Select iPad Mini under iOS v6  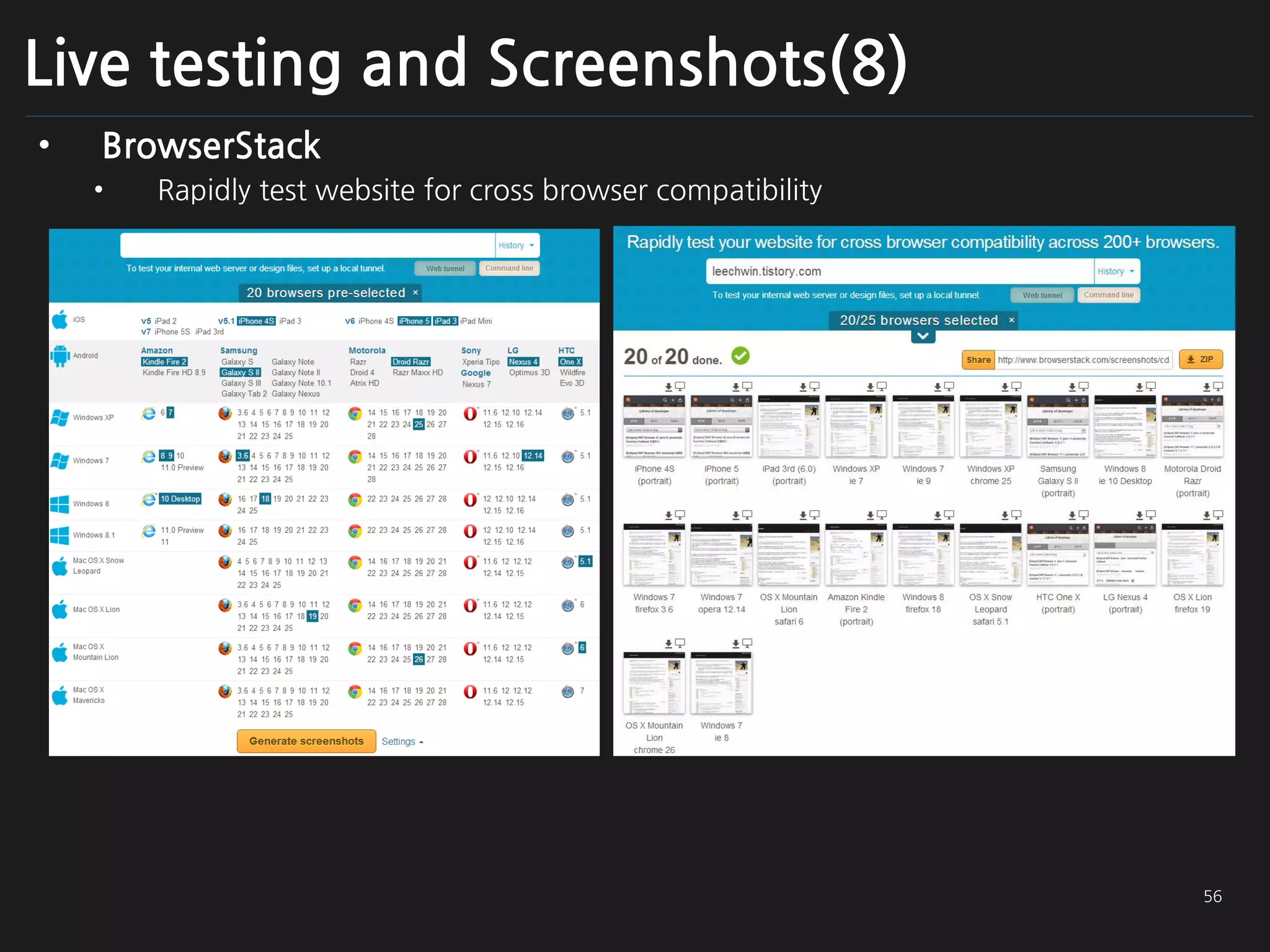[x=476, y=321]
